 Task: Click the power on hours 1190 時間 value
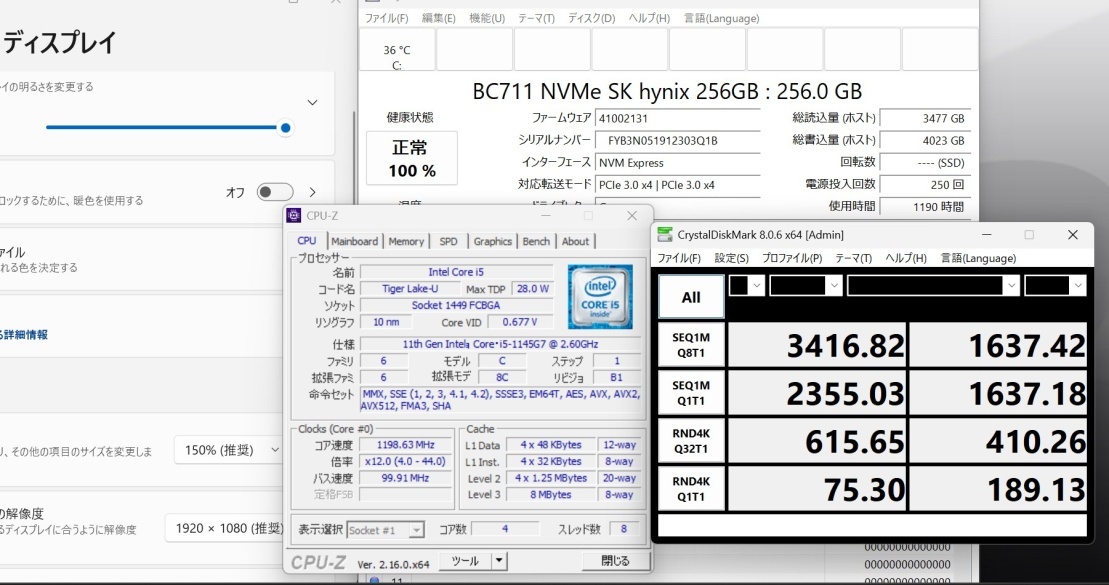coord(925,207)
